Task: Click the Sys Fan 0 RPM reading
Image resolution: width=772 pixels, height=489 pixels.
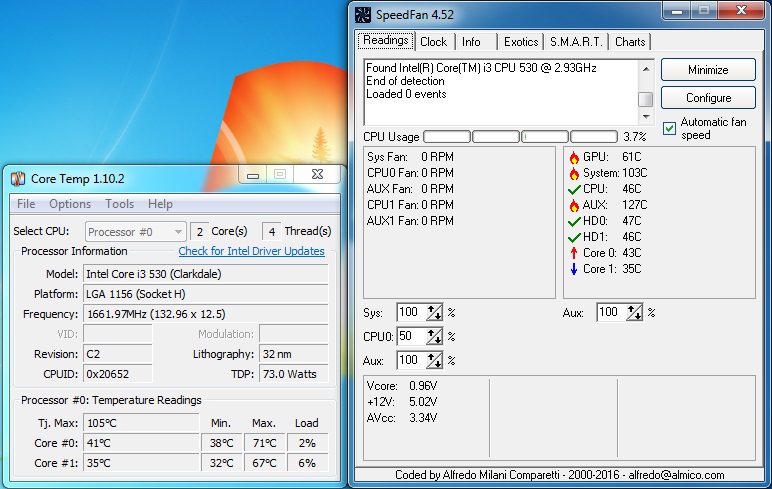Action: click(410, 157)
